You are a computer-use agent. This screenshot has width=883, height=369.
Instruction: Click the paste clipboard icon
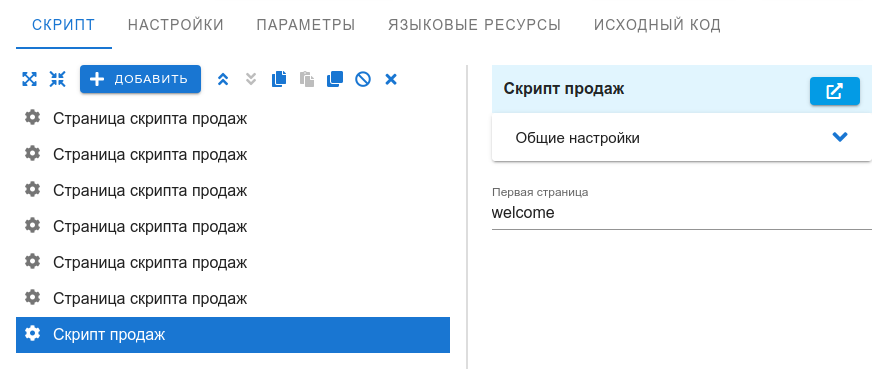(307, 79)
